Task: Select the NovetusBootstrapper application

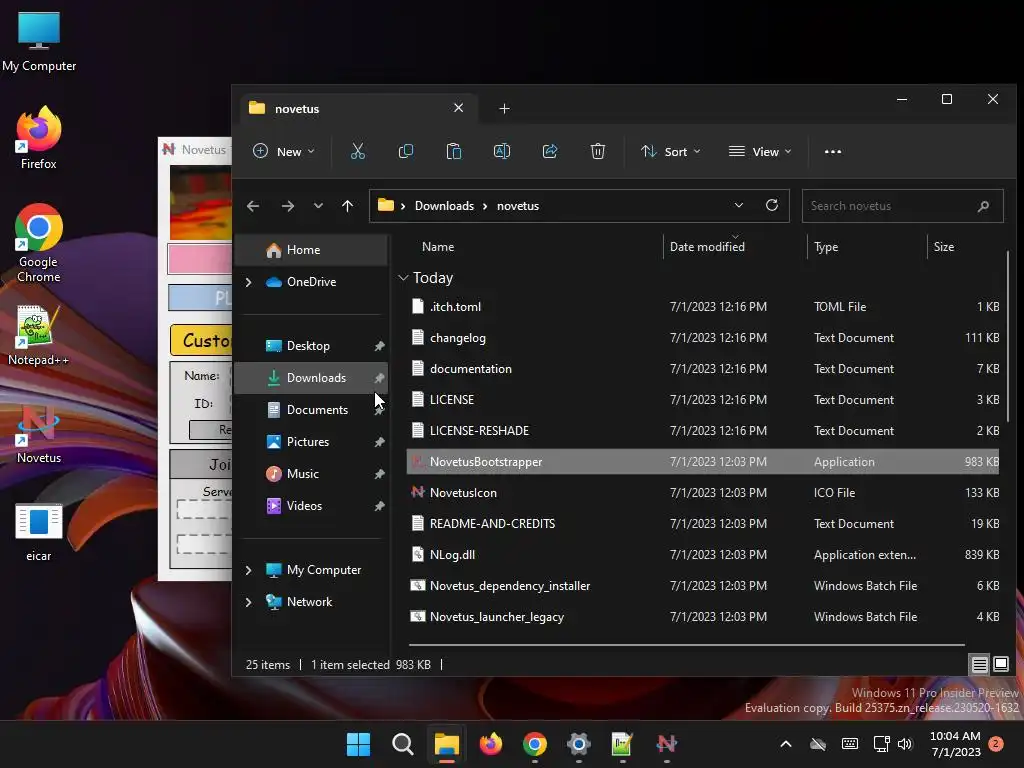Action: tap(703, 462)
